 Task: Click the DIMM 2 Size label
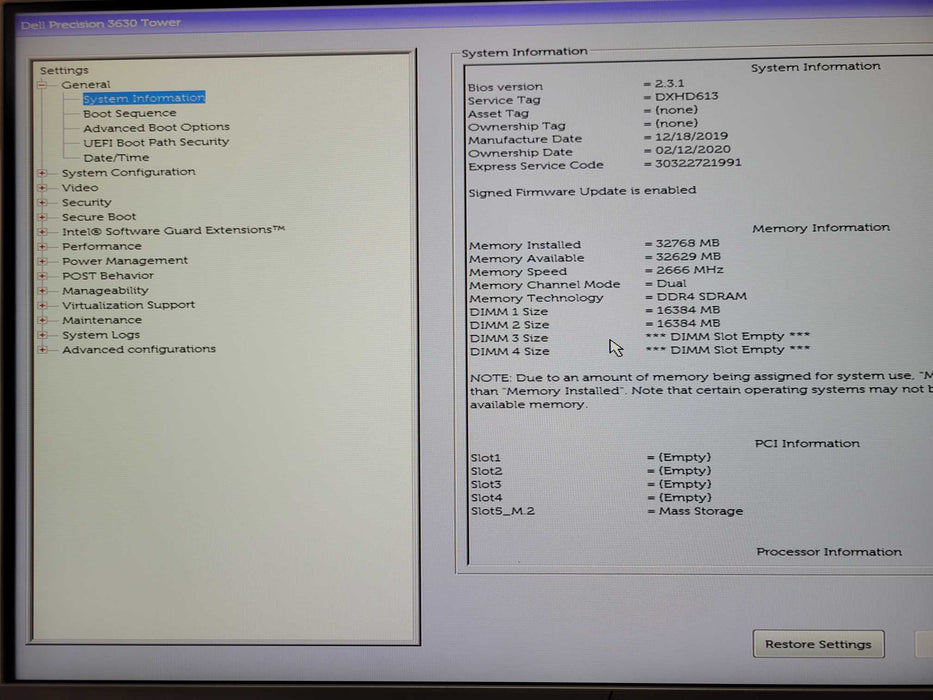pyautogui.click(x=509, y=325)
